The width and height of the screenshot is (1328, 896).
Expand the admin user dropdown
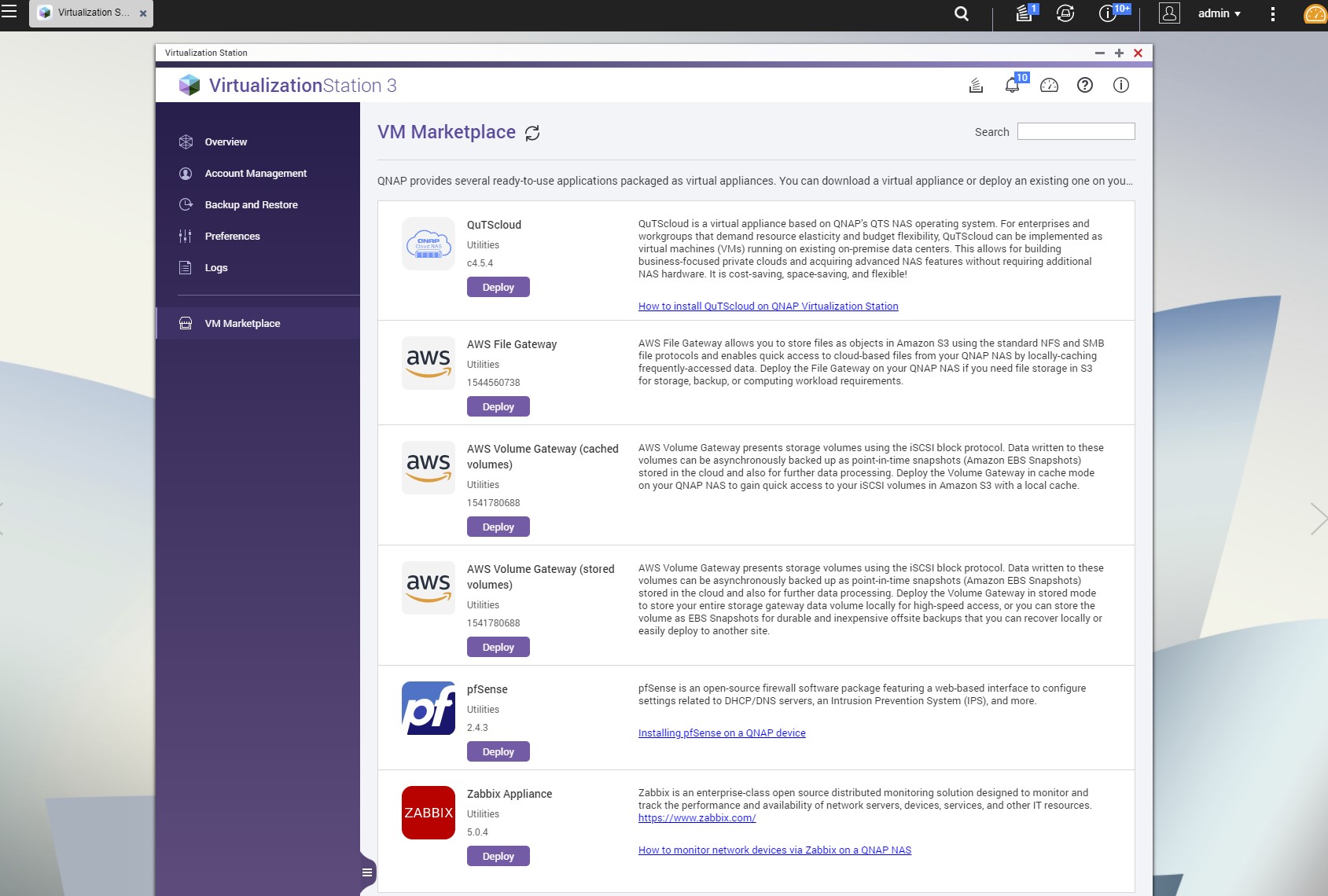pyautogui.click(x=1219, y=13)
